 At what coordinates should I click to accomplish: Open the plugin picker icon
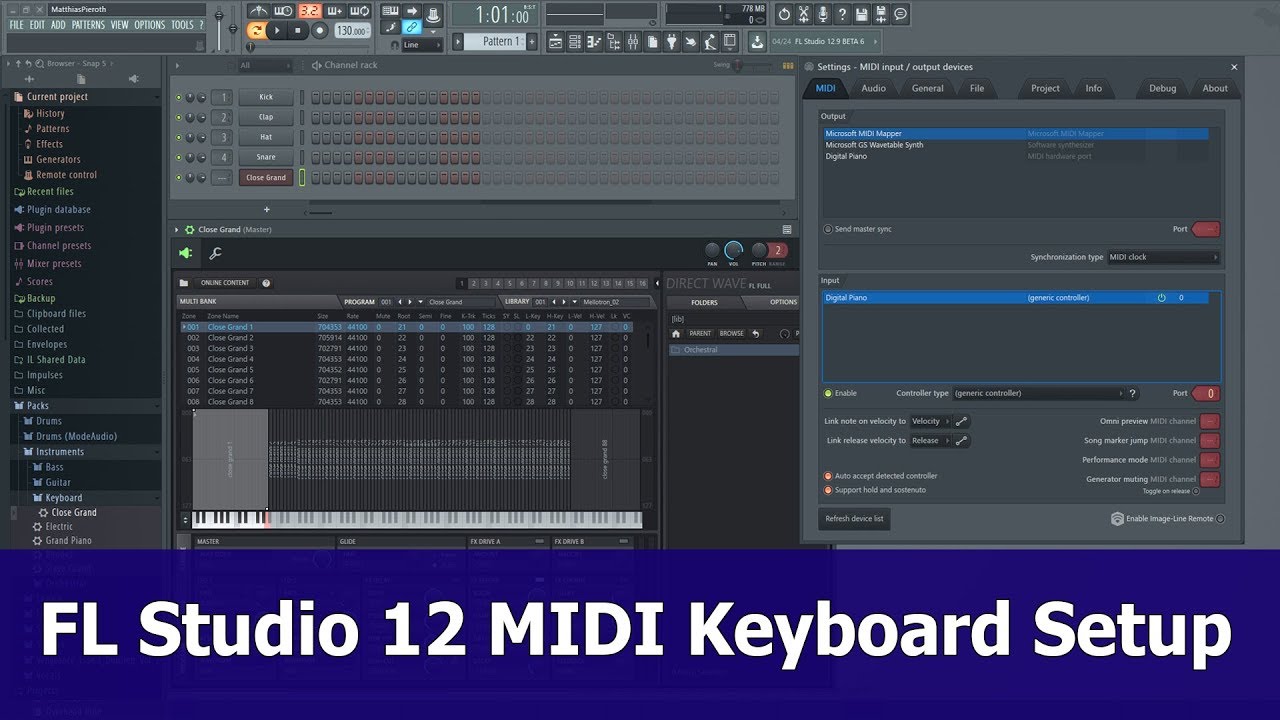pyautogui.click(x=671, y=41)
